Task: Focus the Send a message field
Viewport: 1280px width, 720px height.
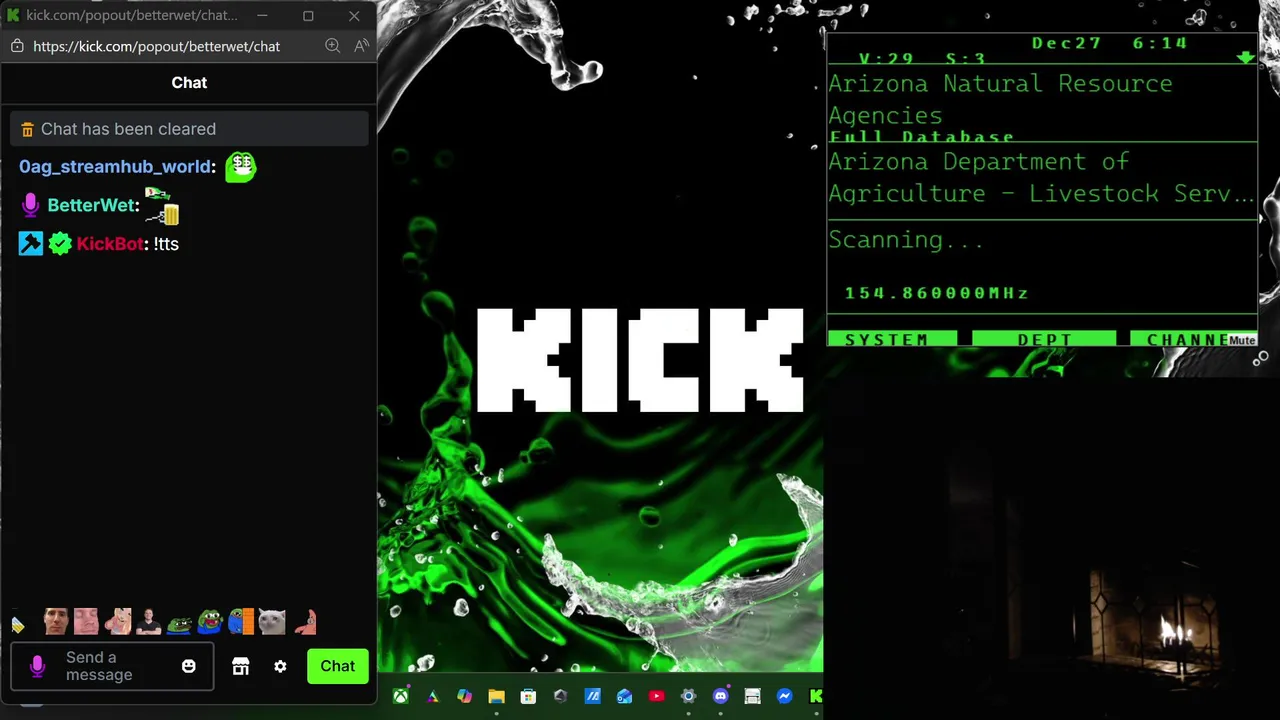Action: [112, 666]
